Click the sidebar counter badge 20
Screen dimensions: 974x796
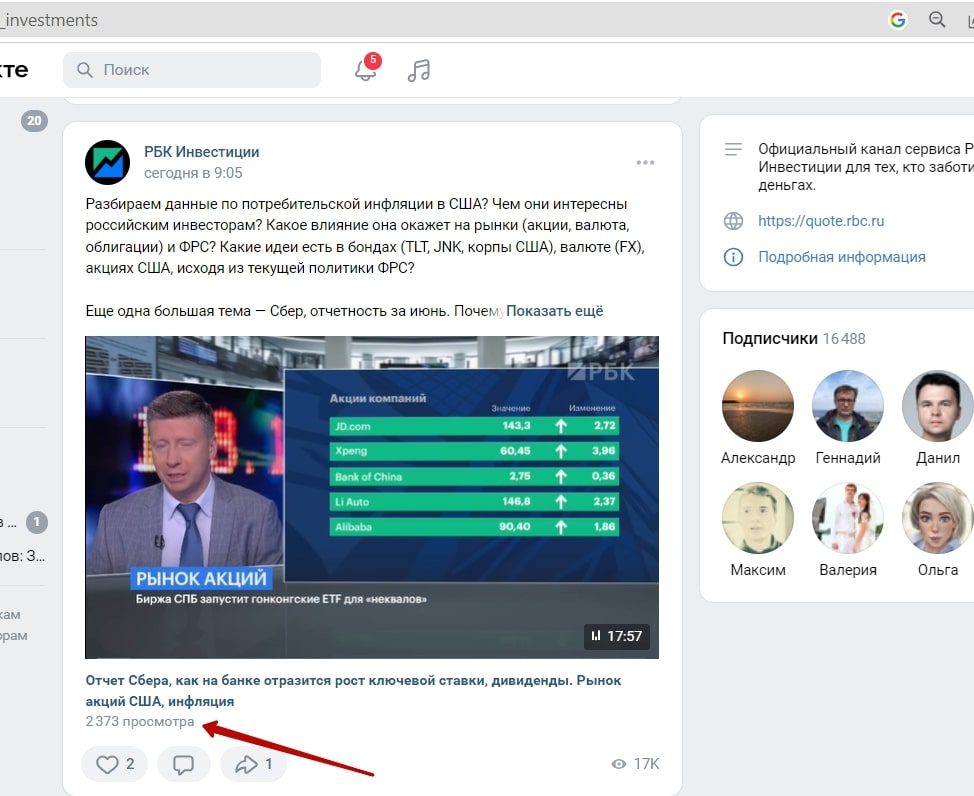pyautogui.click(x=34, y=121)
